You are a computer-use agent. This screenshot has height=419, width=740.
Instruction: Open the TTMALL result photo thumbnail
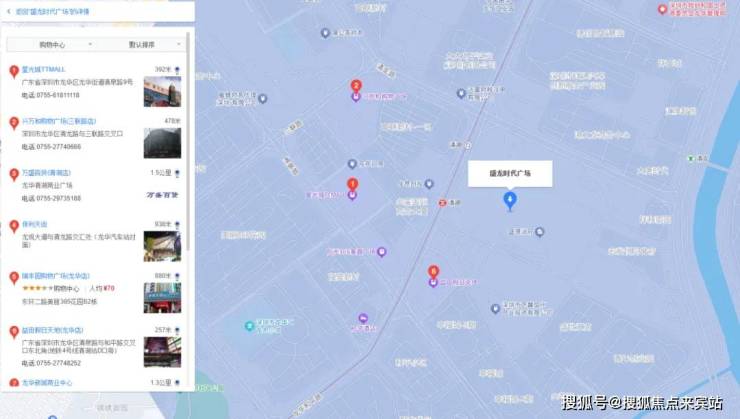click(x=162, y=92)
